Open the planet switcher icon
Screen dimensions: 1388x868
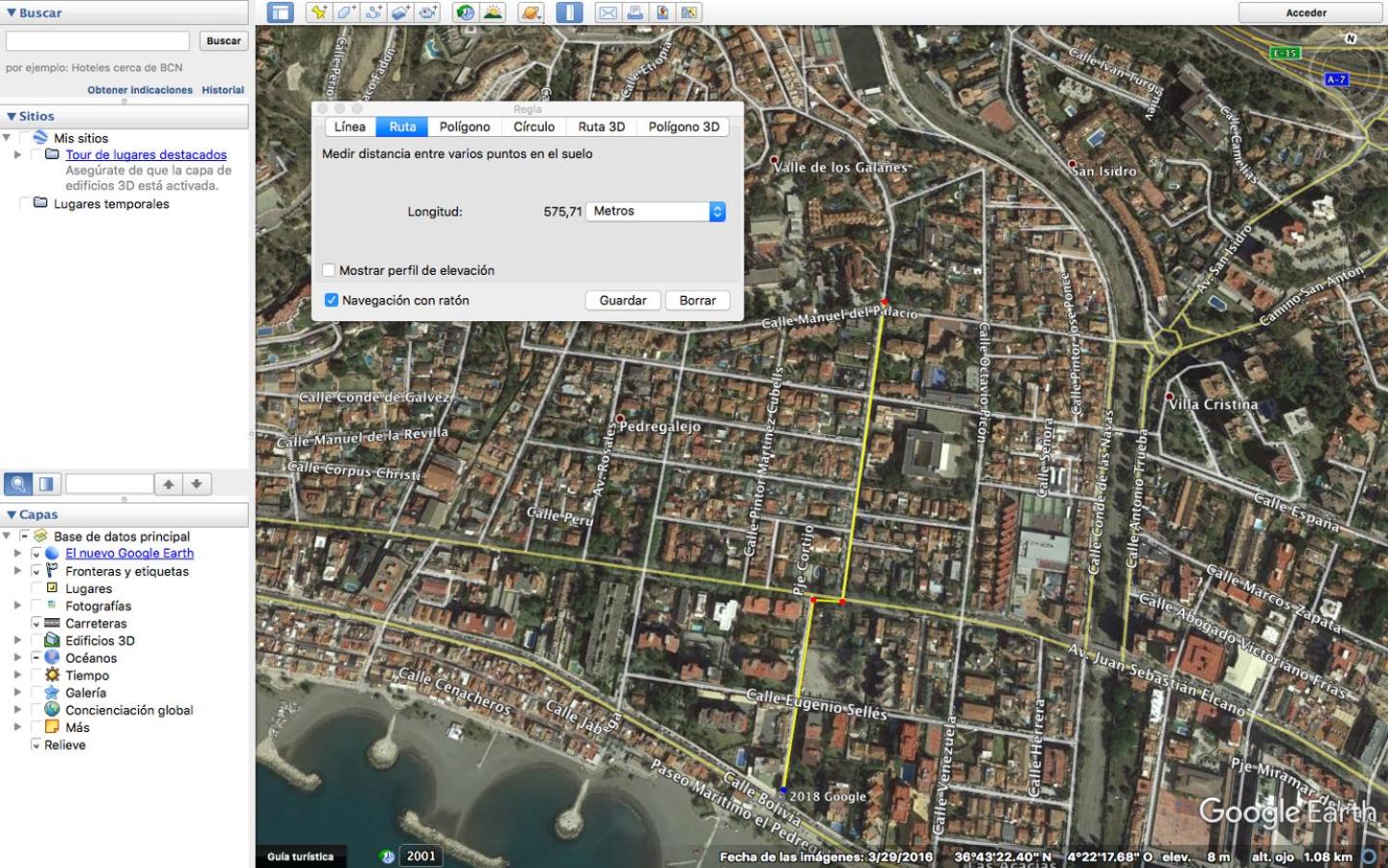click(531, 13)
